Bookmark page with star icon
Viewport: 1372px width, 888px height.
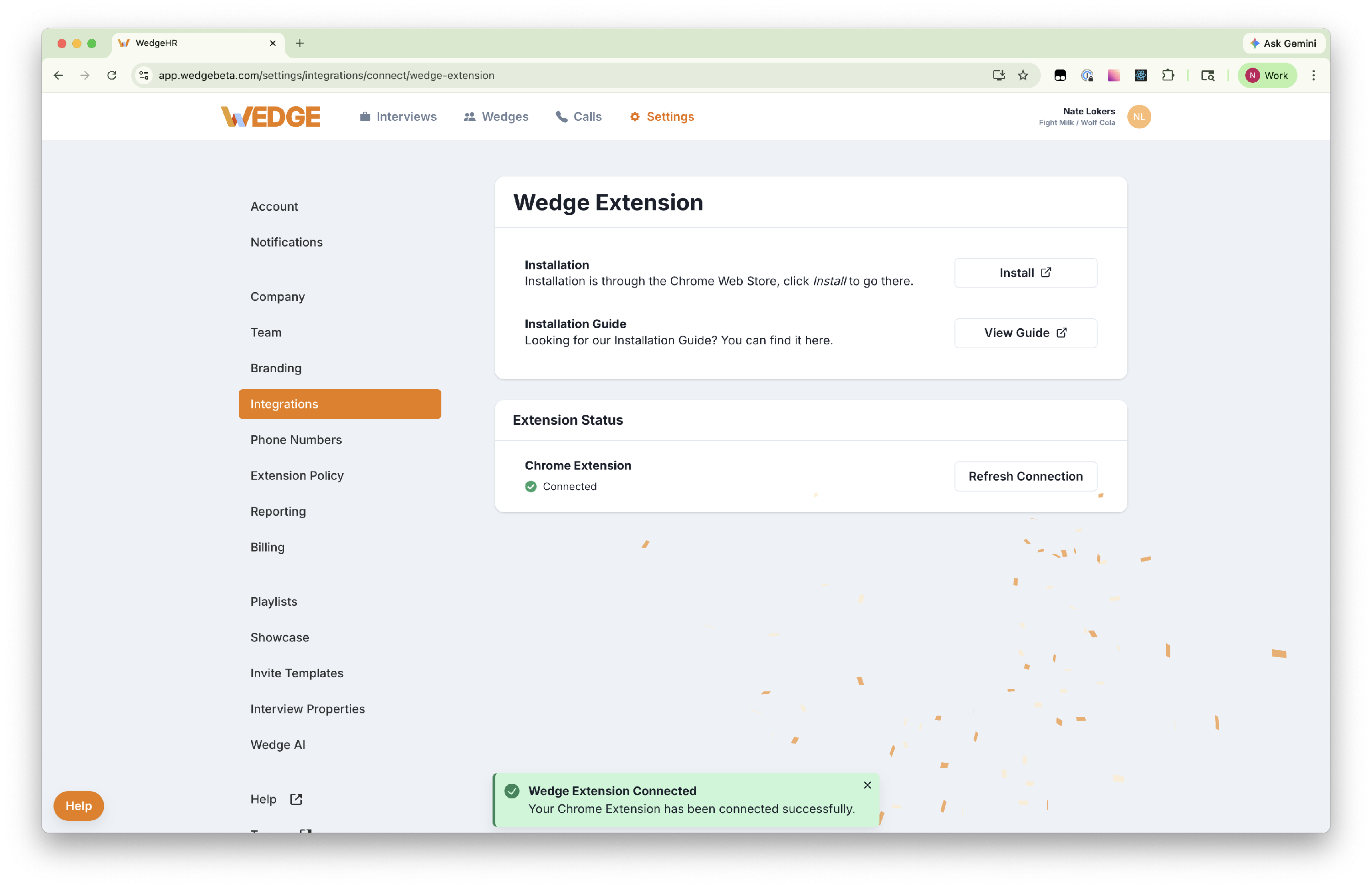pyautogui.click(x=1023, y=75)
